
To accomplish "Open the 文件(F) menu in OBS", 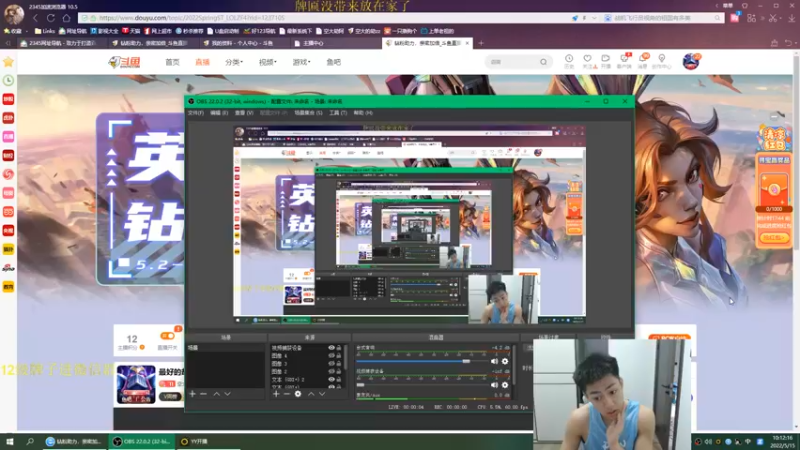I will pos(195,113).
